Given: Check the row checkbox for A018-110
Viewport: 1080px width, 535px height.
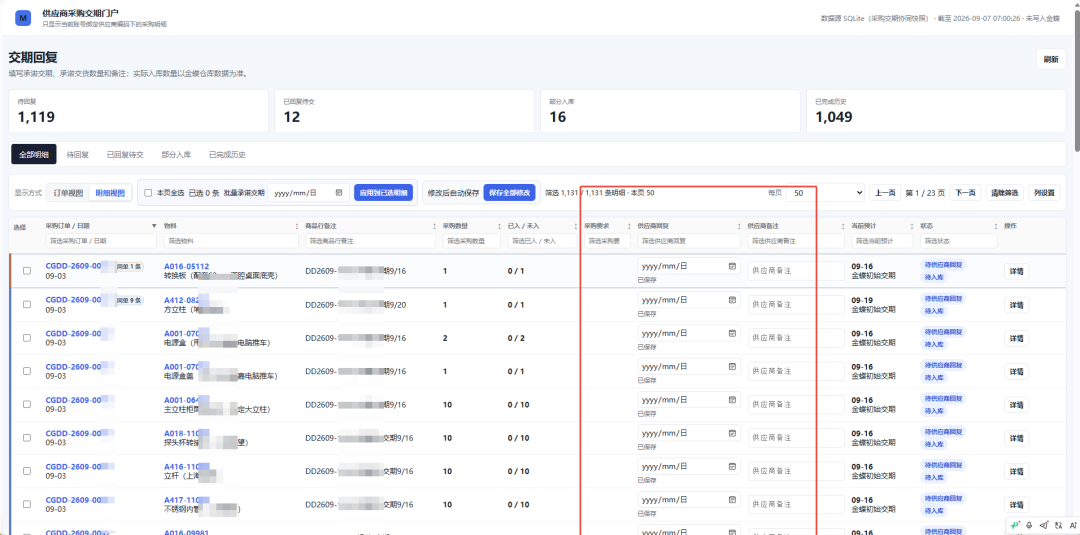Looking at the screenshot, I should pos(27,437).
